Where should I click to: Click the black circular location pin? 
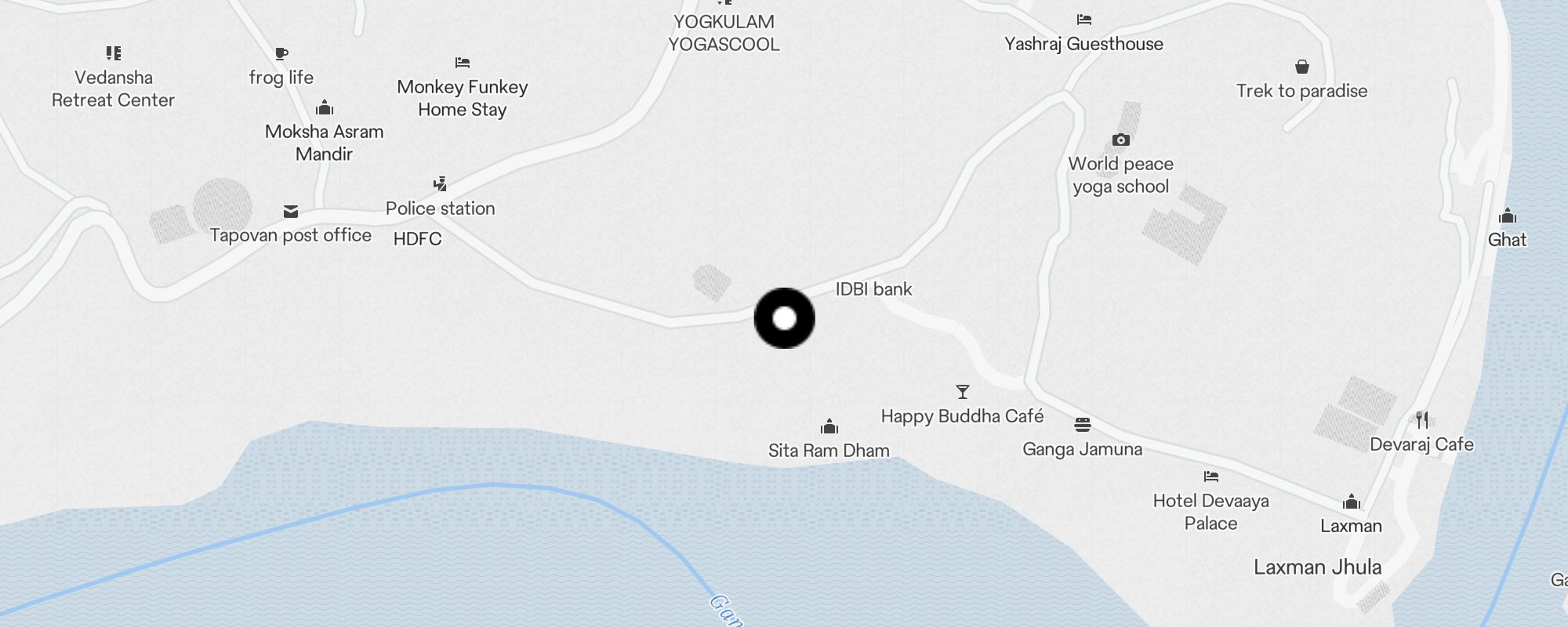click(x=785, y=318)
